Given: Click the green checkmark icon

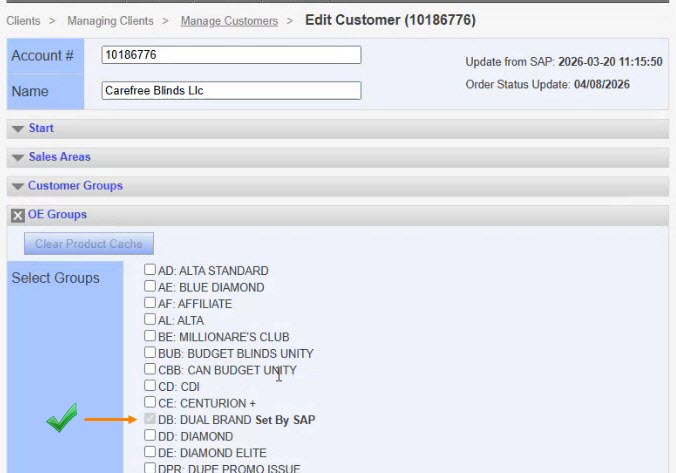Looking at the screenshot, I should click(61, 421).
